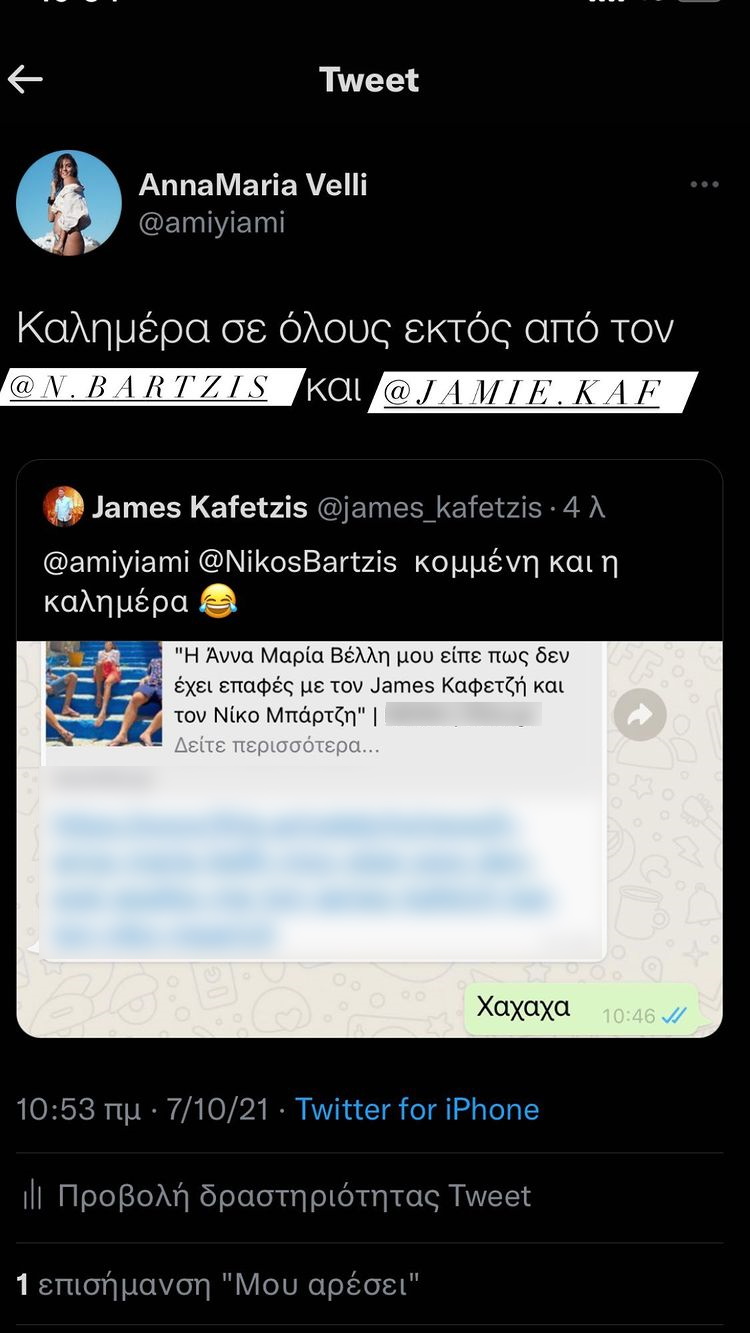Open AnnaMaria Velli's profile picture

[x=69, y=203]
